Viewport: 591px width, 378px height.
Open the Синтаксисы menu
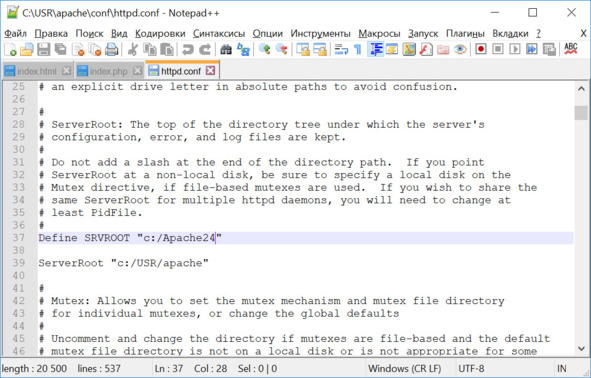219,34
